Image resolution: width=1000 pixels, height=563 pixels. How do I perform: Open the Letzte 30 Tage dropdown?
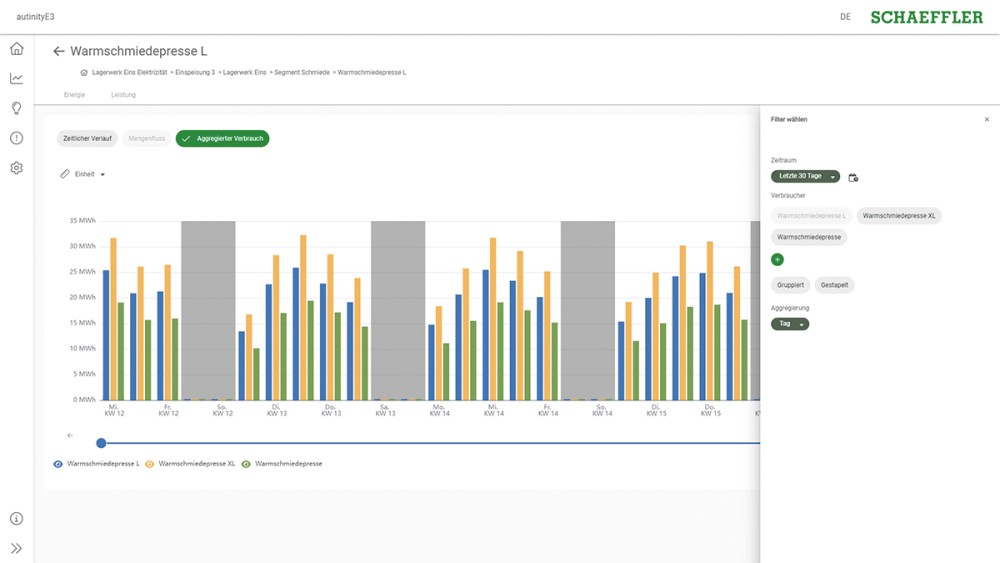tap(805, 176)
